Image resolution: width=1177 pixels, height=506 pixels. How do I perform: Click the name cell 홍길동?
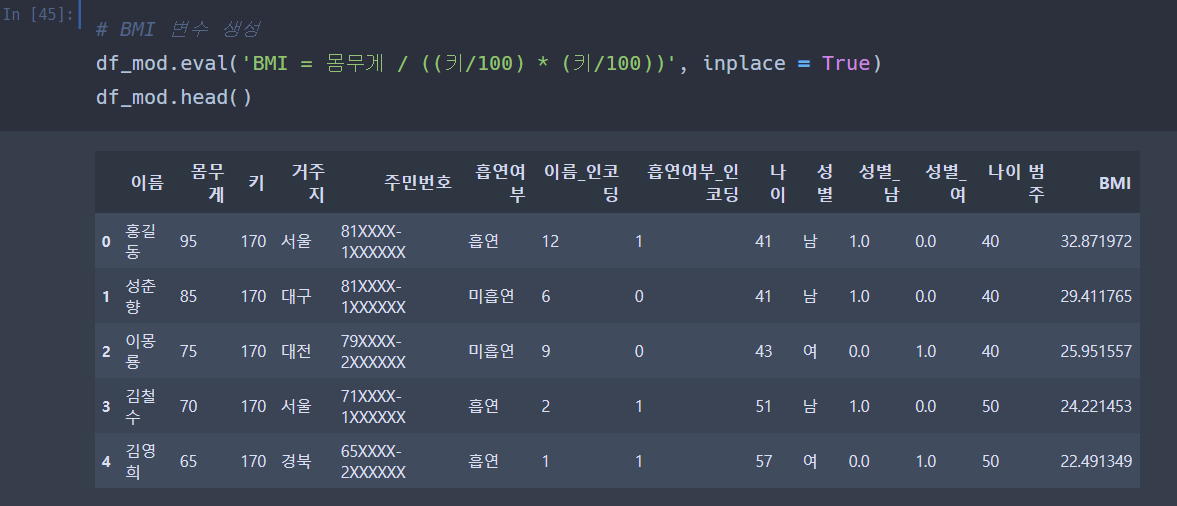(140, 241)
